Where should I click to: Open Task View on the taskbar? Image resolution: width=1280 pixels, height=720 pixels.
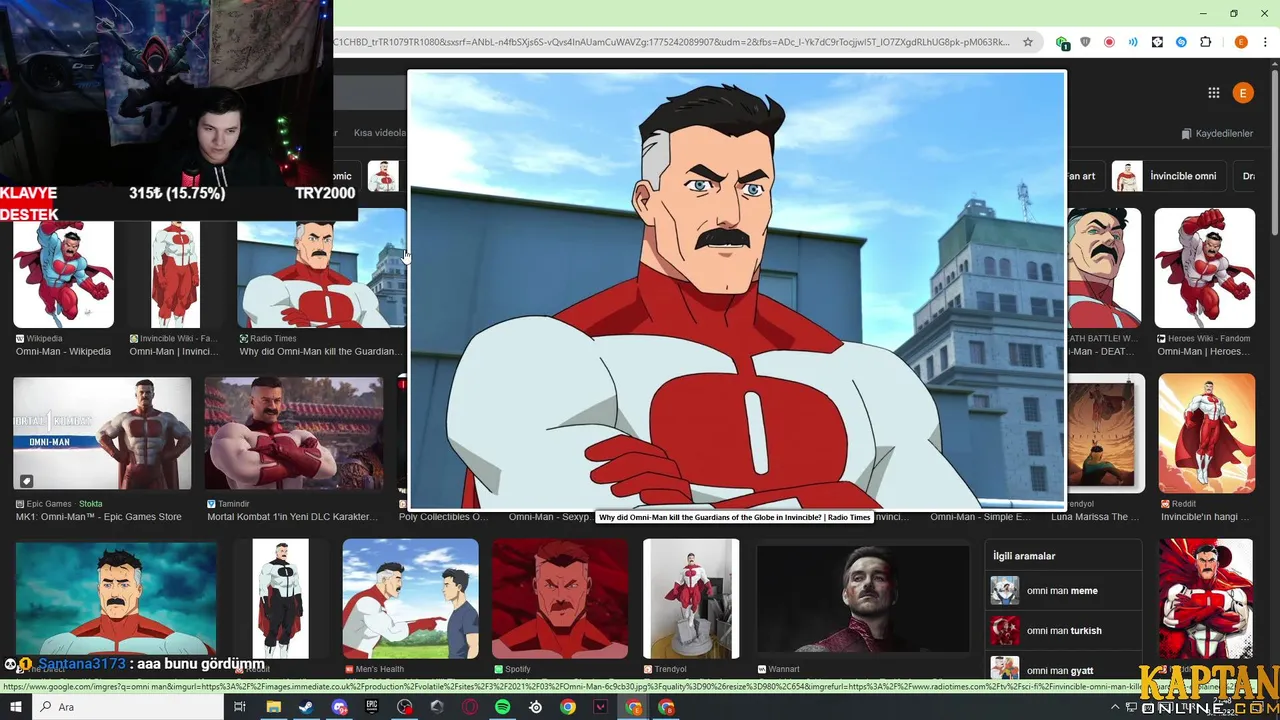click(240, 707)
